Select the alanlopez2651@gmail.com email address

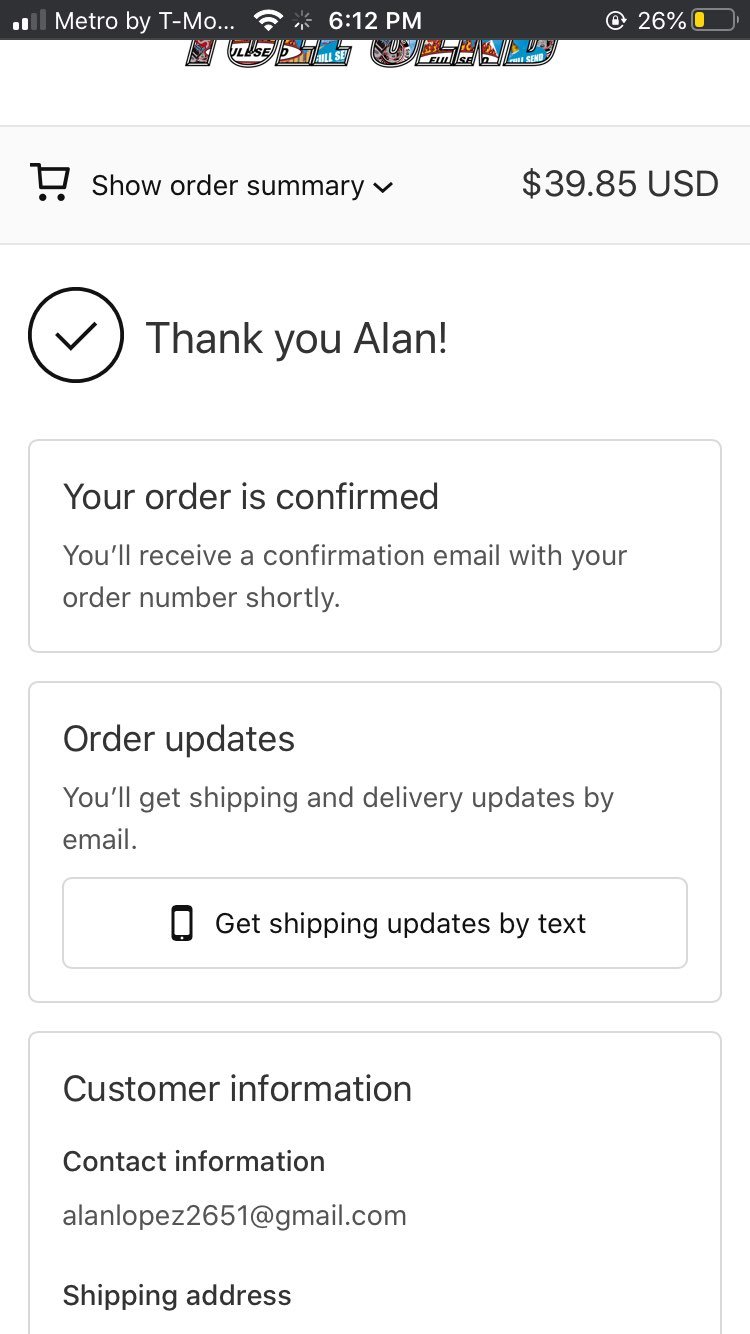pyautogui.click(x=235, y=1216)
